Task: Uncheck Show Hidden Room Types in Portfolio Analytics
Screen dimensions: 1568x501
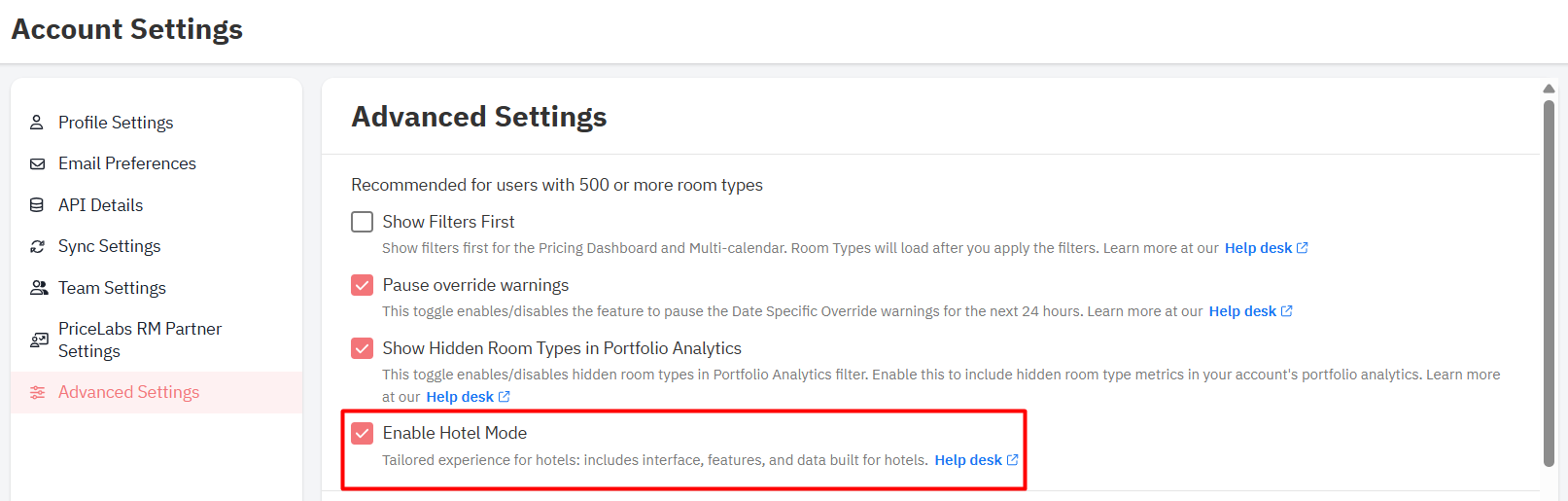Action: (x=362, y=348)
